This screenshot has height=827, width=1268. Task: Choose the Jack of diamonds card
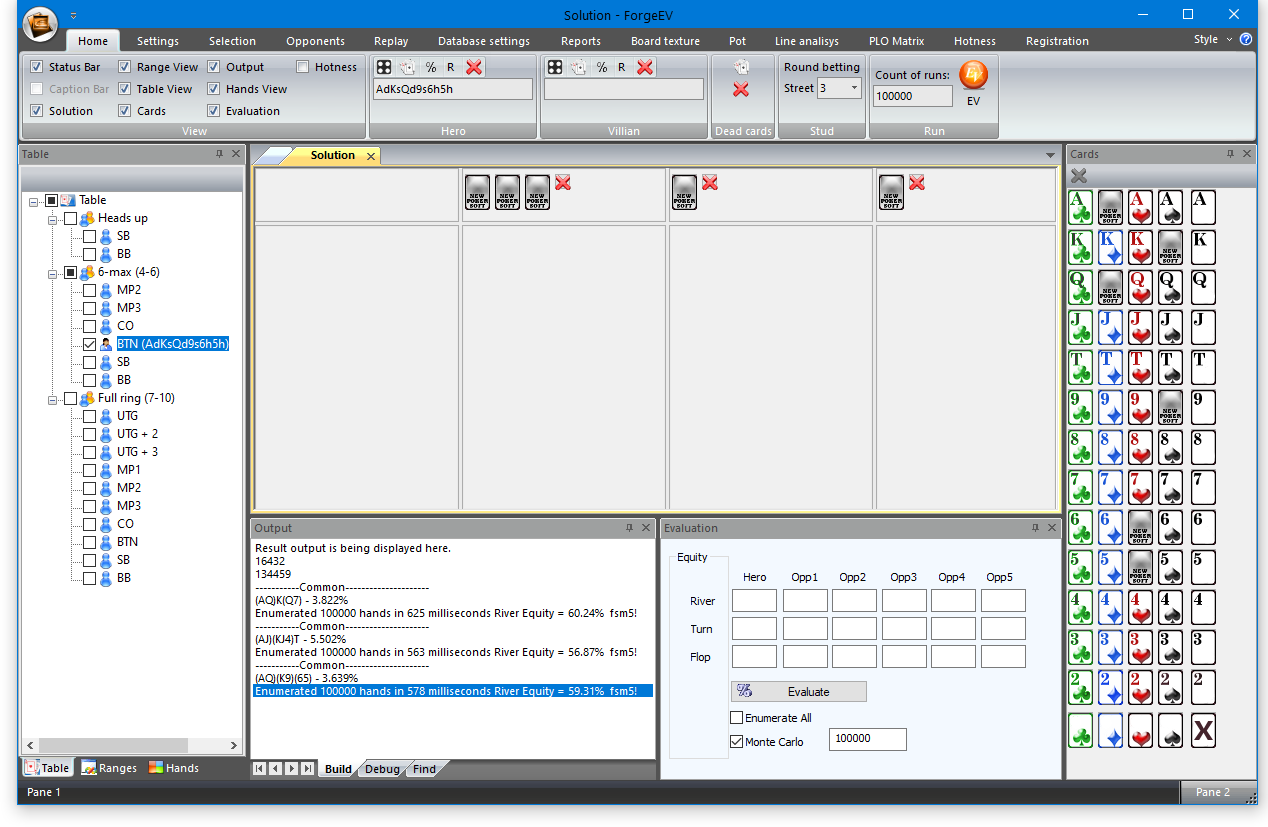tap(1110, 327)
